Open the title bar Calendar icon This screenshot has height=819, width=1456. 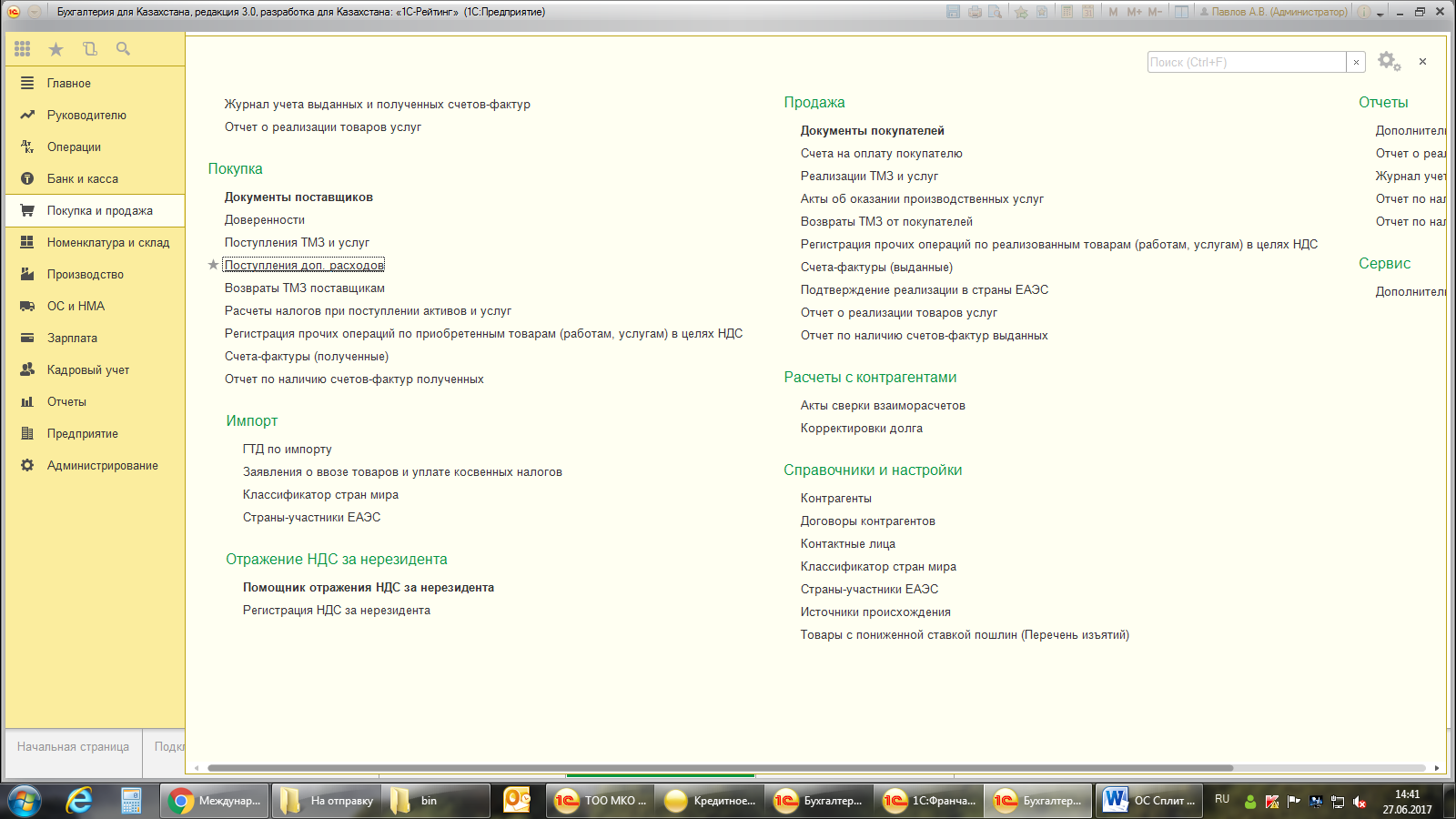tap(1087, 12)
